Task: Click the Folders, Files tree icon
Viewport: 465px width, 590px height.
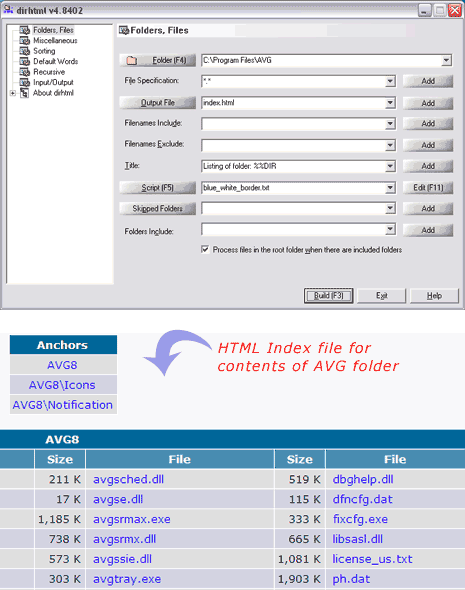Action: (x=25, y=30)
